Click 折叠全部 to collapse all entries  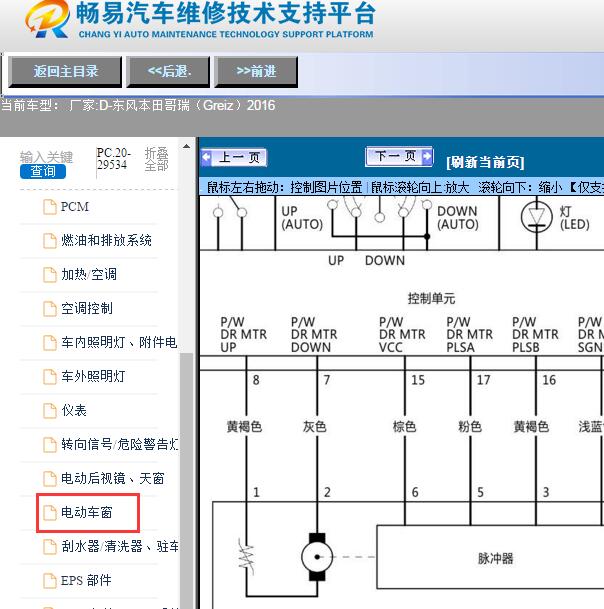156,159
